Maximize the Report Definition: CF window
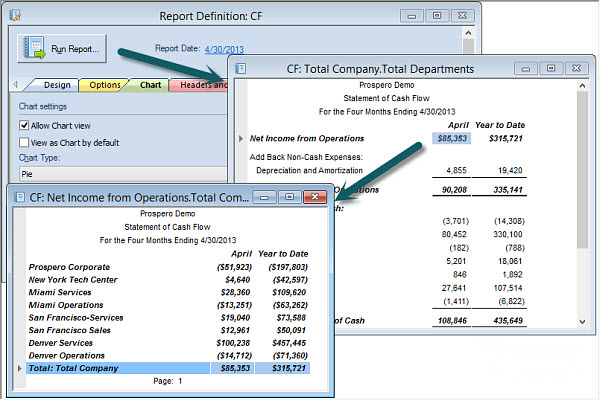This screenshot has height=400, width=600. click(x=437, y=15)
